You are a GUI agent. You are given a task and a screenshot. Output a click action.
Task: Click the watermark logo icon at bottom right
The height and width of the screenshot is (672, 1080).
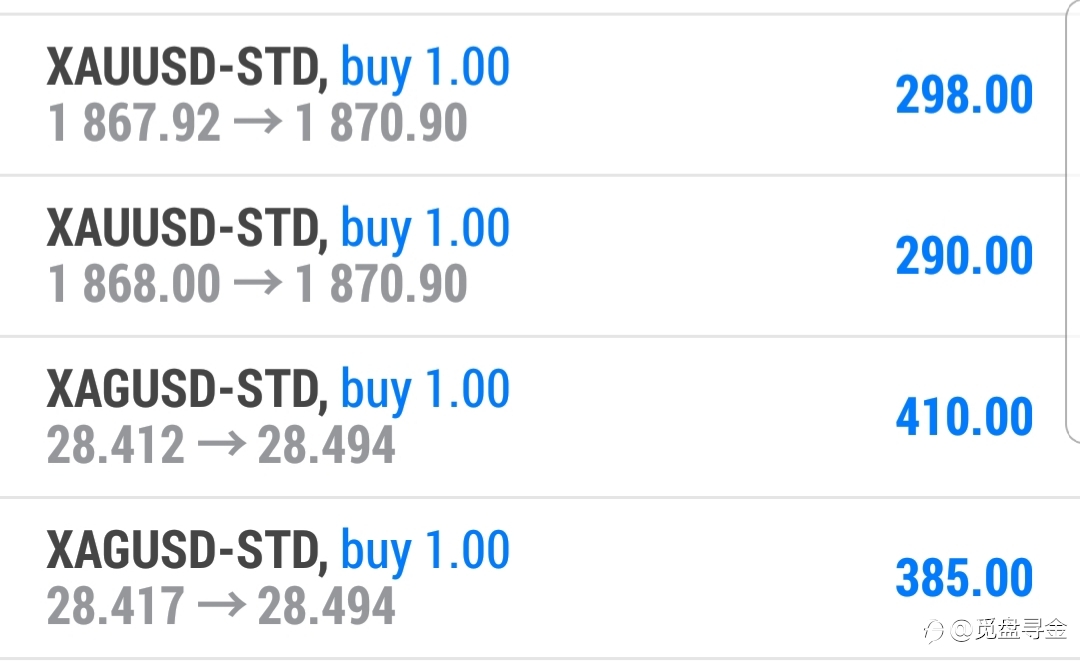coord(933,631)
